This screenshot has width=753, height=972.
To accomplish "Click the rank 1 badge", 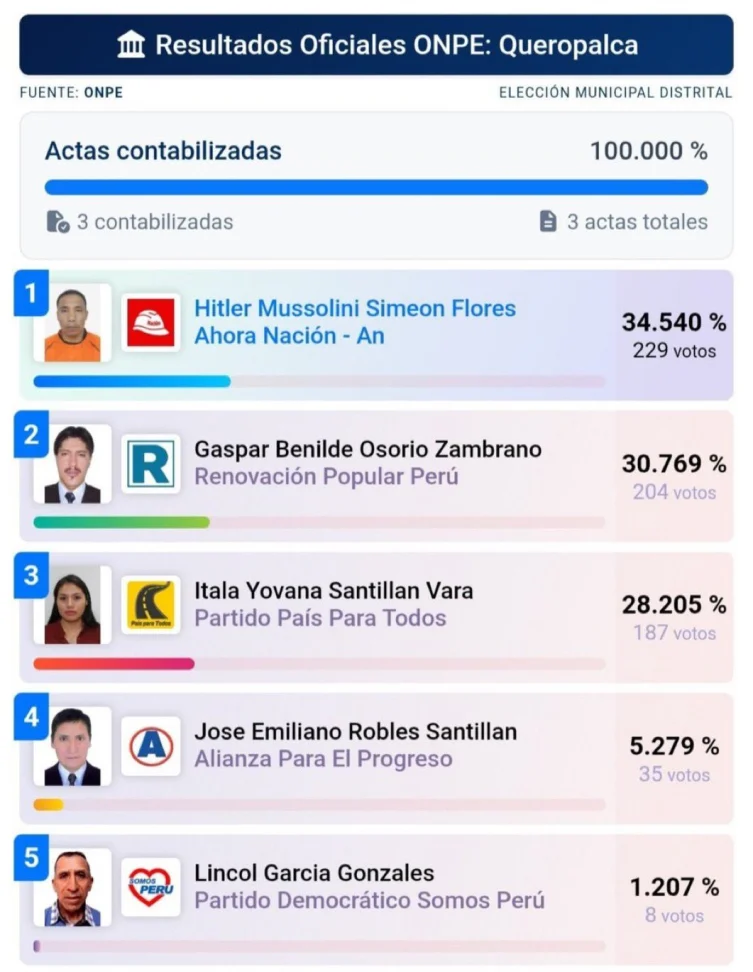I will point(32,293).
